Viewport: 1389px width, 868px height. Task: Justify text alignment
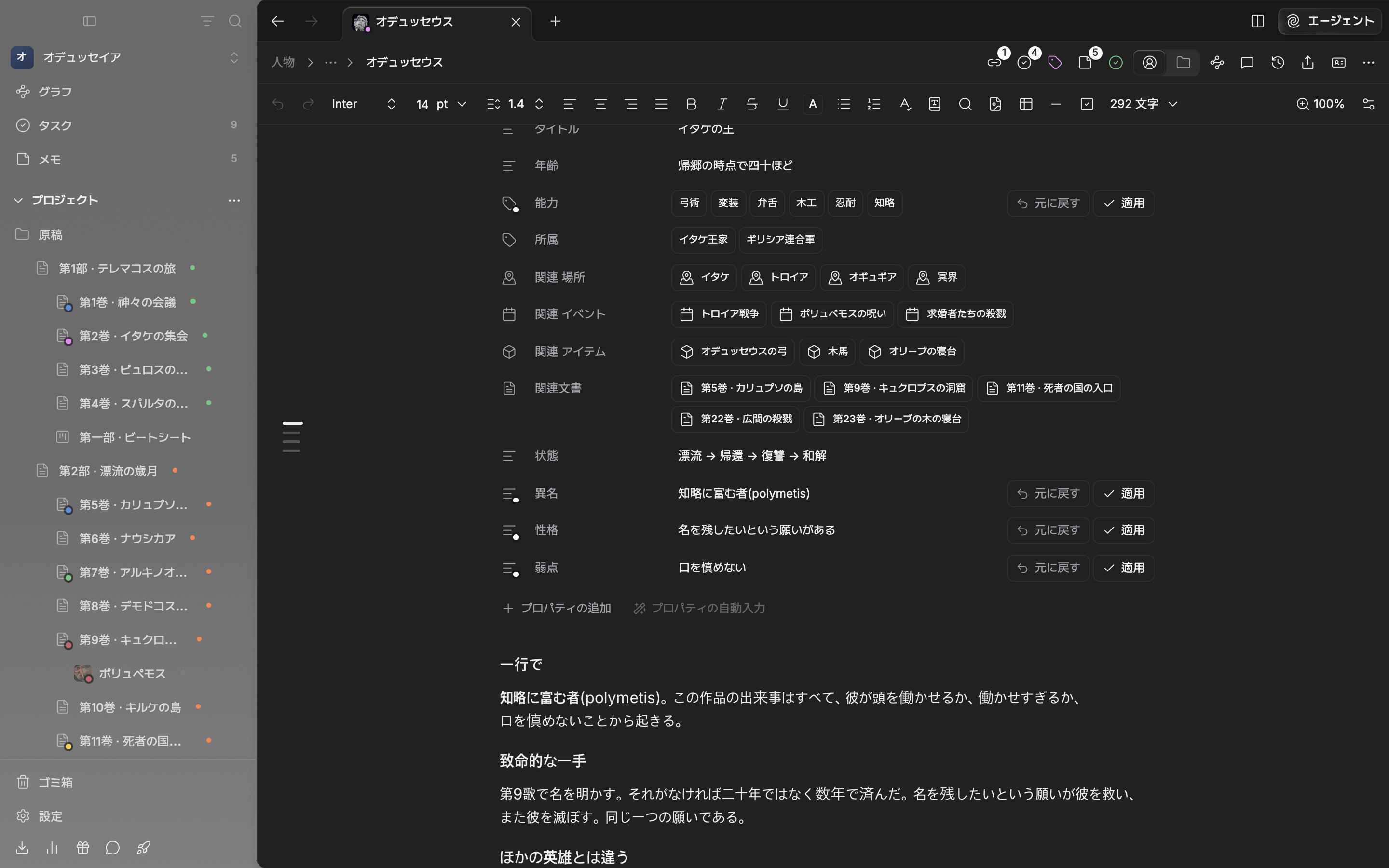click(x=661, y=104)
